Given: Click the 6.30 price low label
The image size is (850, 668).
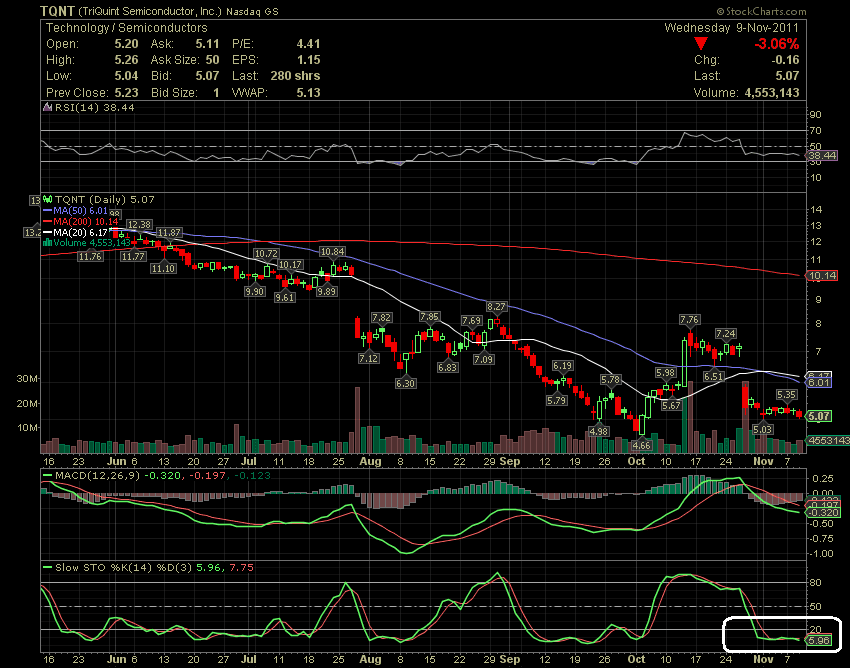Looking at the screenshot, I should [x=405, y=383].
